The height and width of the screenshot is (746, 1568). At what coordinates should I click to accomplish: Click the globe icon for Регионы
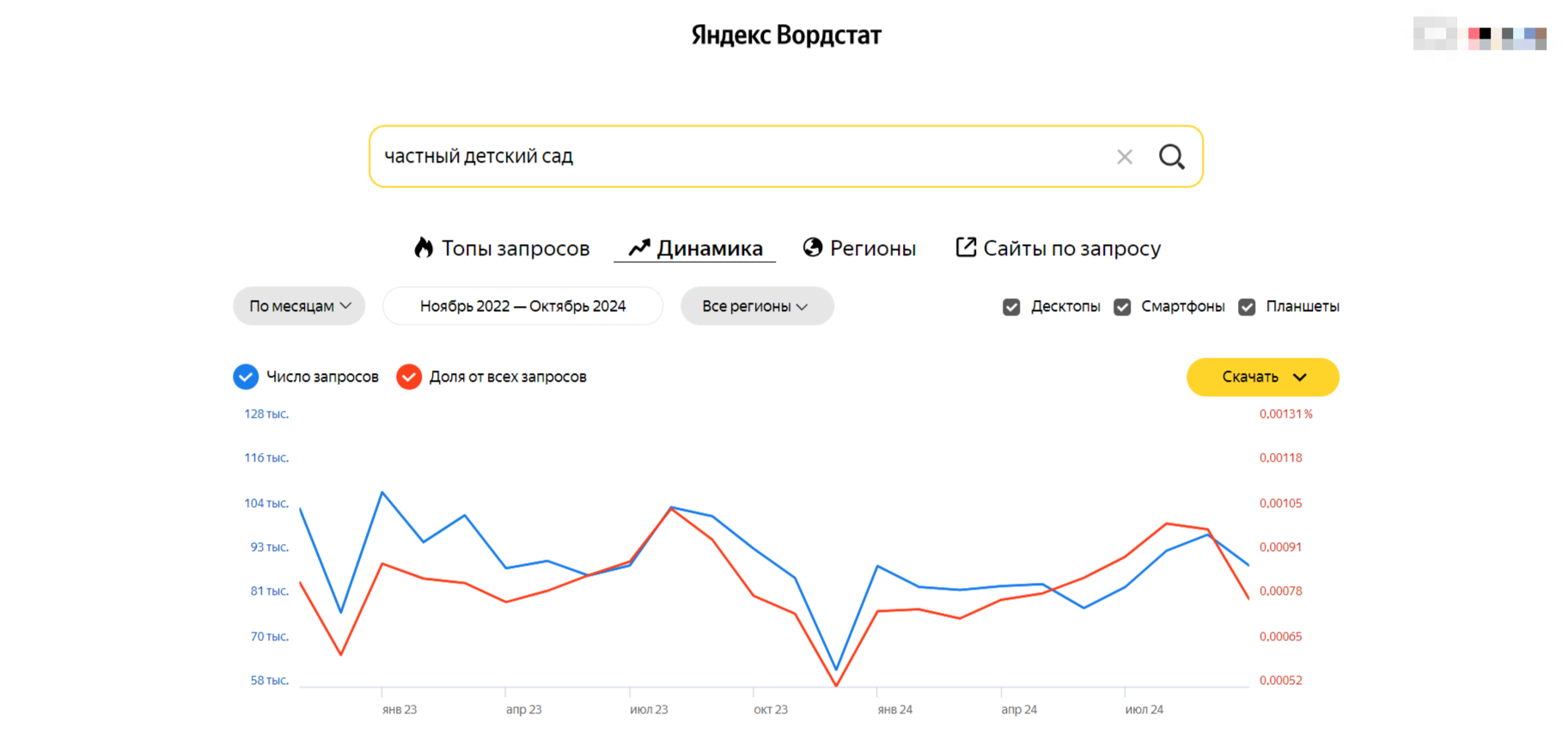[813, 248]
